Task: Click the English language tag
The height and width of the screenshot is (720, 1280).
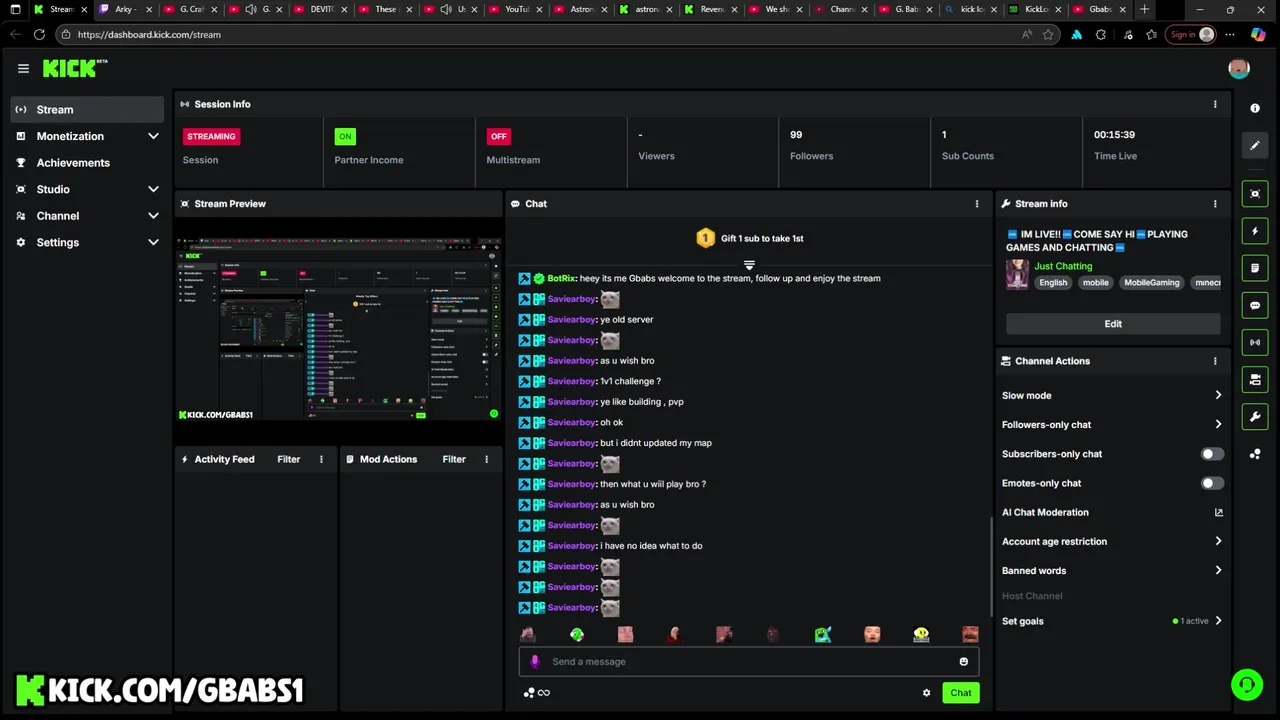Action: [1053, 282]
